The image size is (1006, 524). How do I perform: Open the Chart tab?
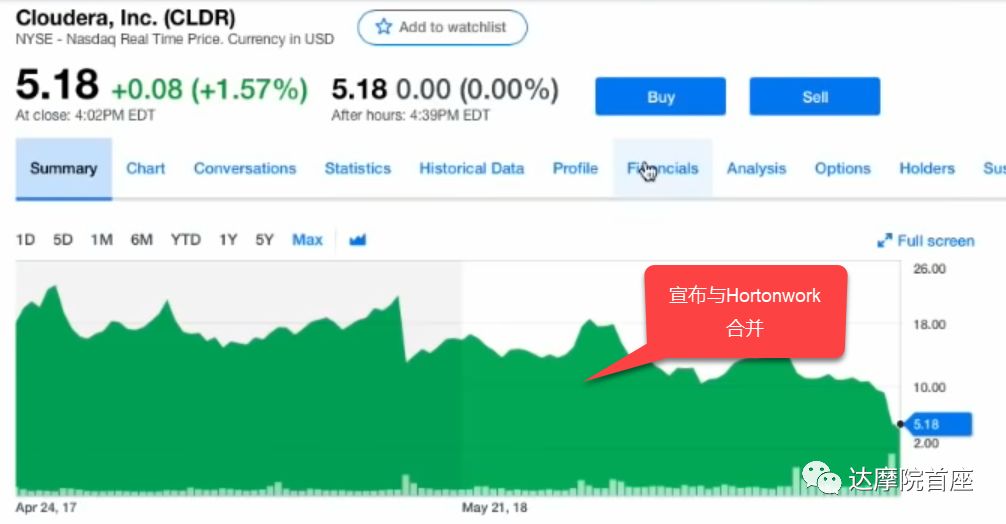145,169
